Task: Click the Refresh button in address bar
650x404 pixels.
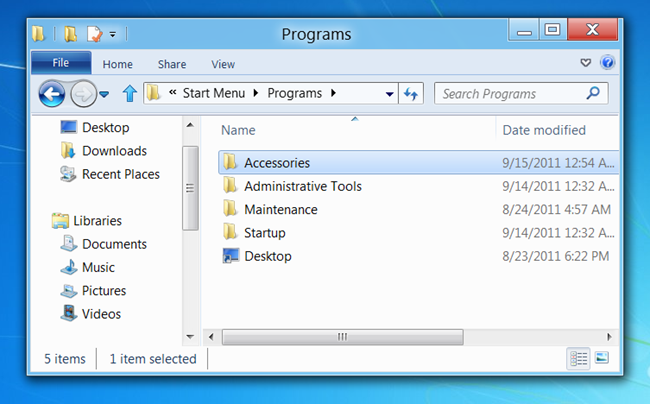Action: (411, 94)
